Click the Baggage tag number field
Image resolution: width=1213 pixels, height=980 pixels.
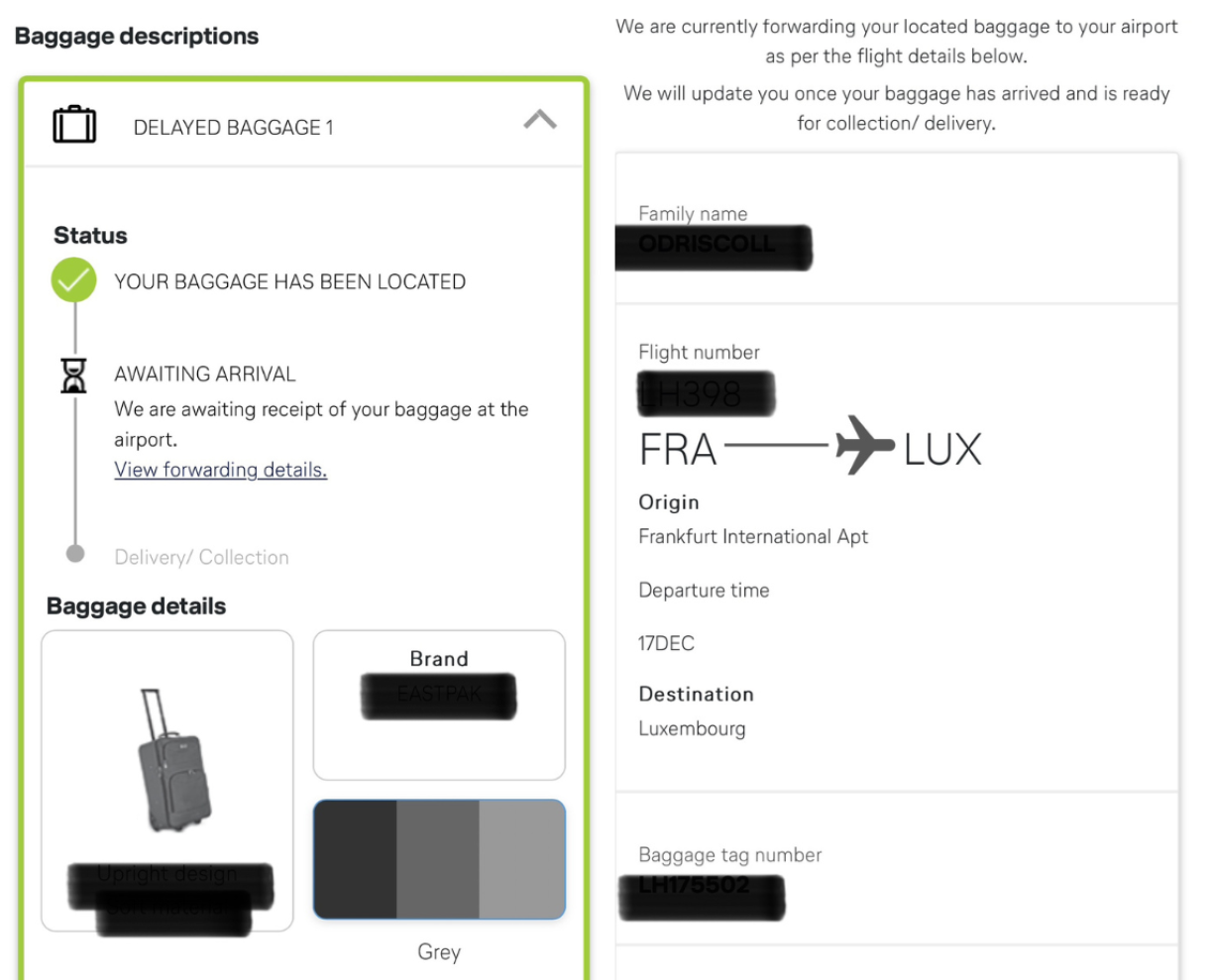702,896
